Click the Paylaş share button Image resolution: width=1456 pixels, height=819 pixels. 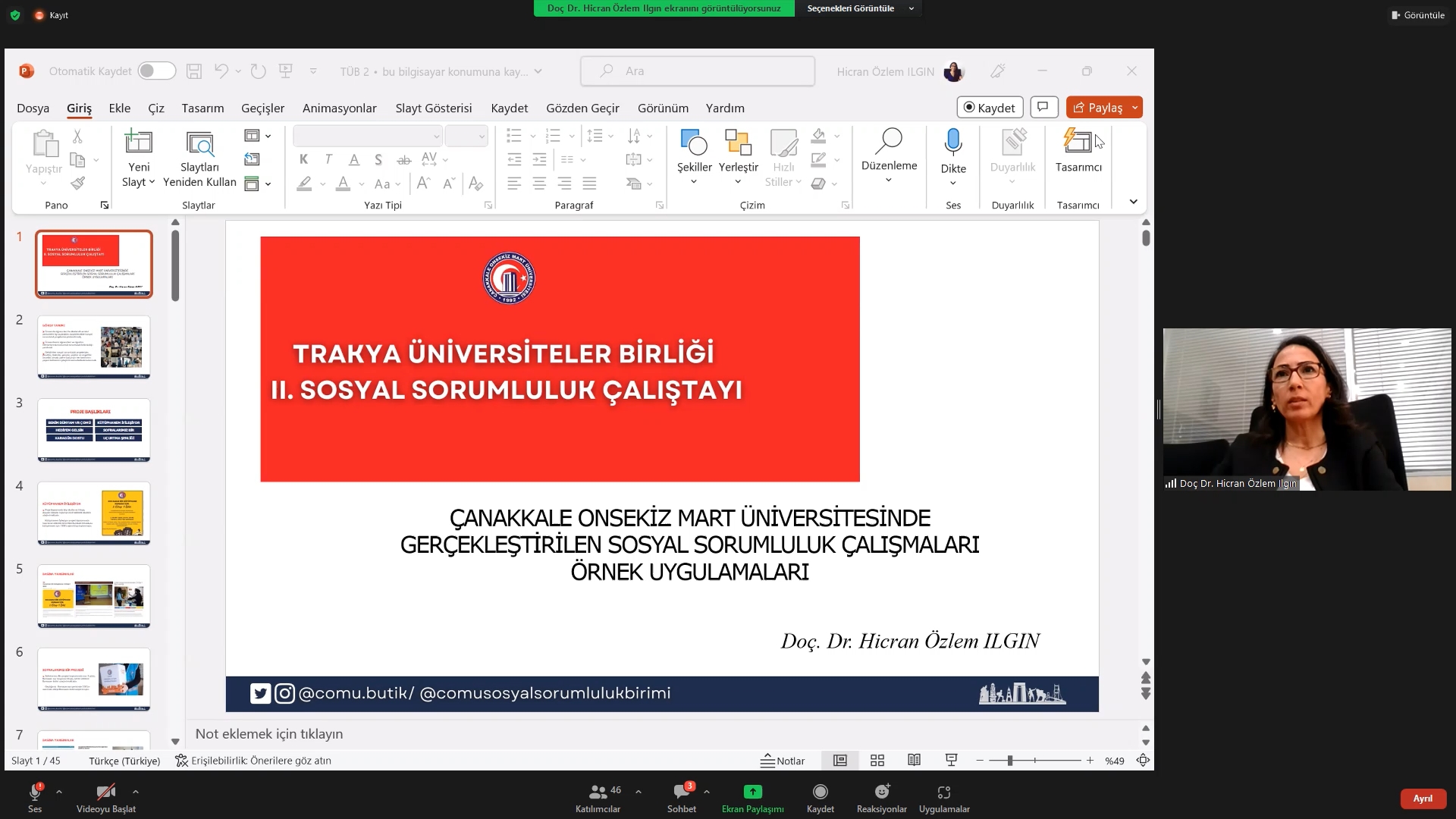click(1097, 108)
